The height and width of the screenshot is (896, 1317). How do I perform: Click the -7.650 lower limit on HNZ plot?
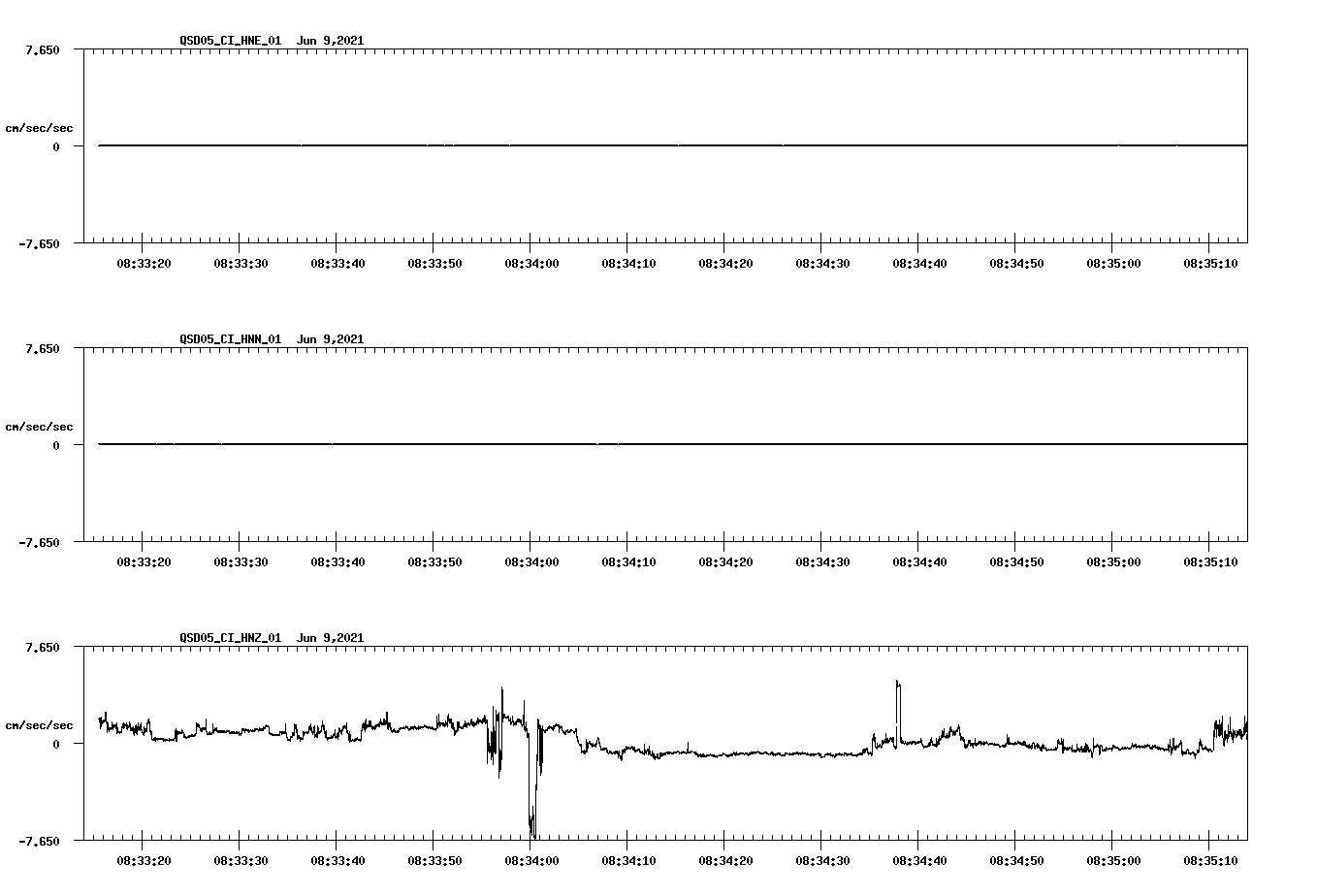click(x=39, y=842)
